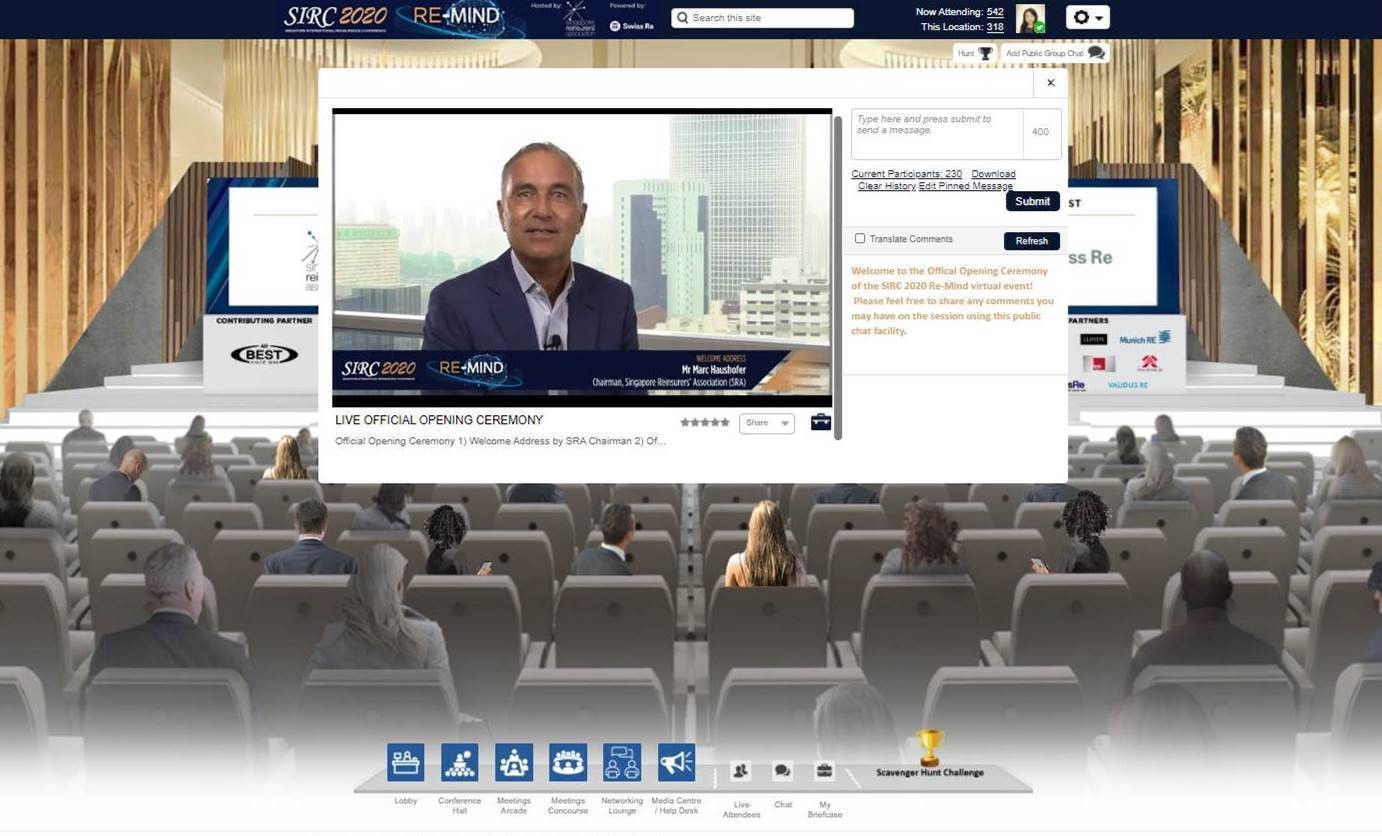1382x836 pixels.
Task: Open the settings gear dropdown
Action: coord(1087,18)
